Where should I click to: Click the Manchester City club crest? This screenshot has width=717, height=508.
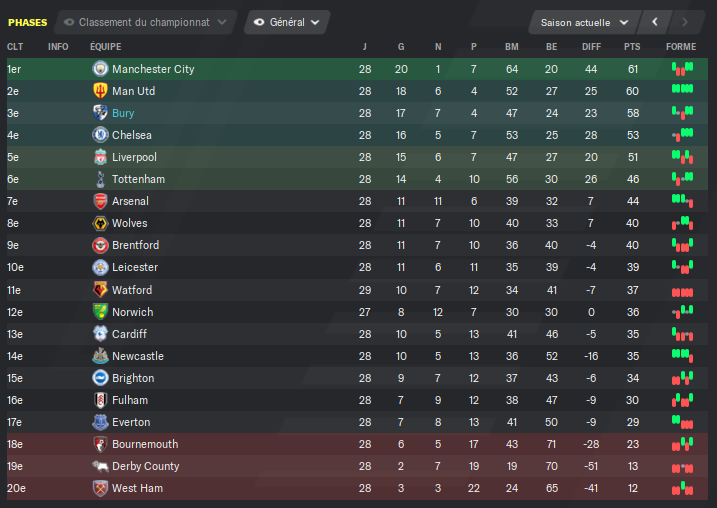(100, 69)
